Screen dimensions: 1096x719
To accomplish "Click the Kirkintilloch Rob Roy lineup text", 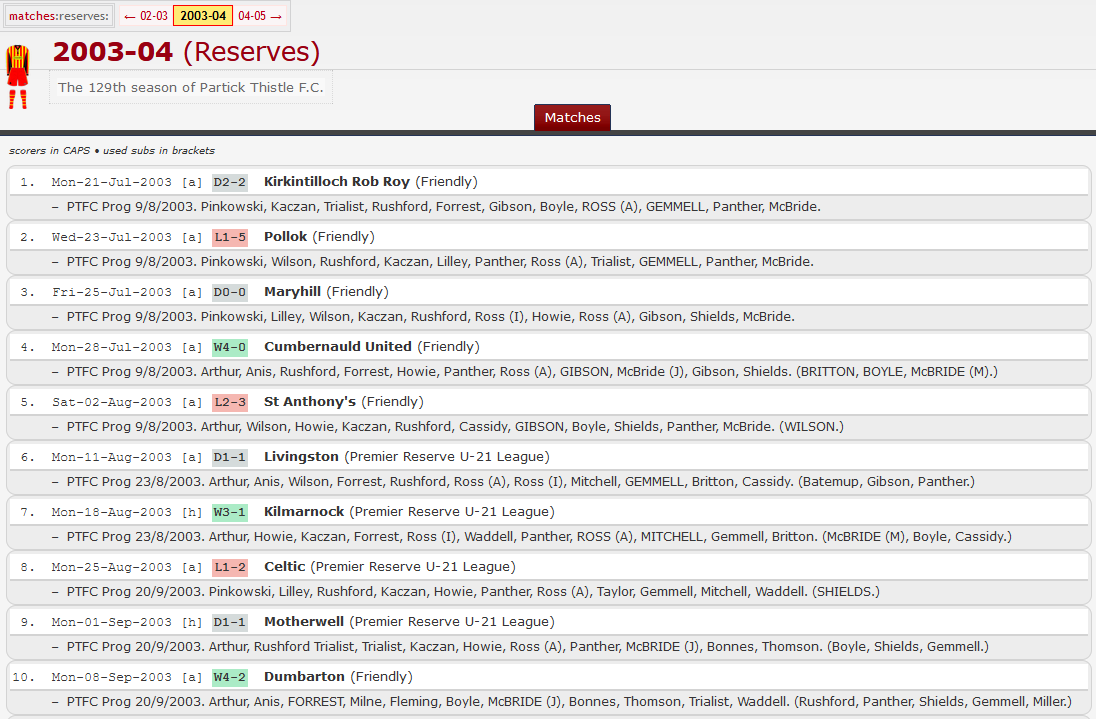I will click(x=444, y=207).
